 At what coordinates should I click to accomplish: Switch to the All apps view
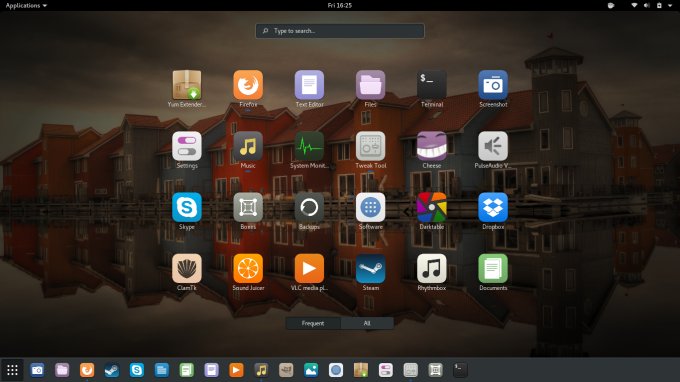(x=367, y=323)
